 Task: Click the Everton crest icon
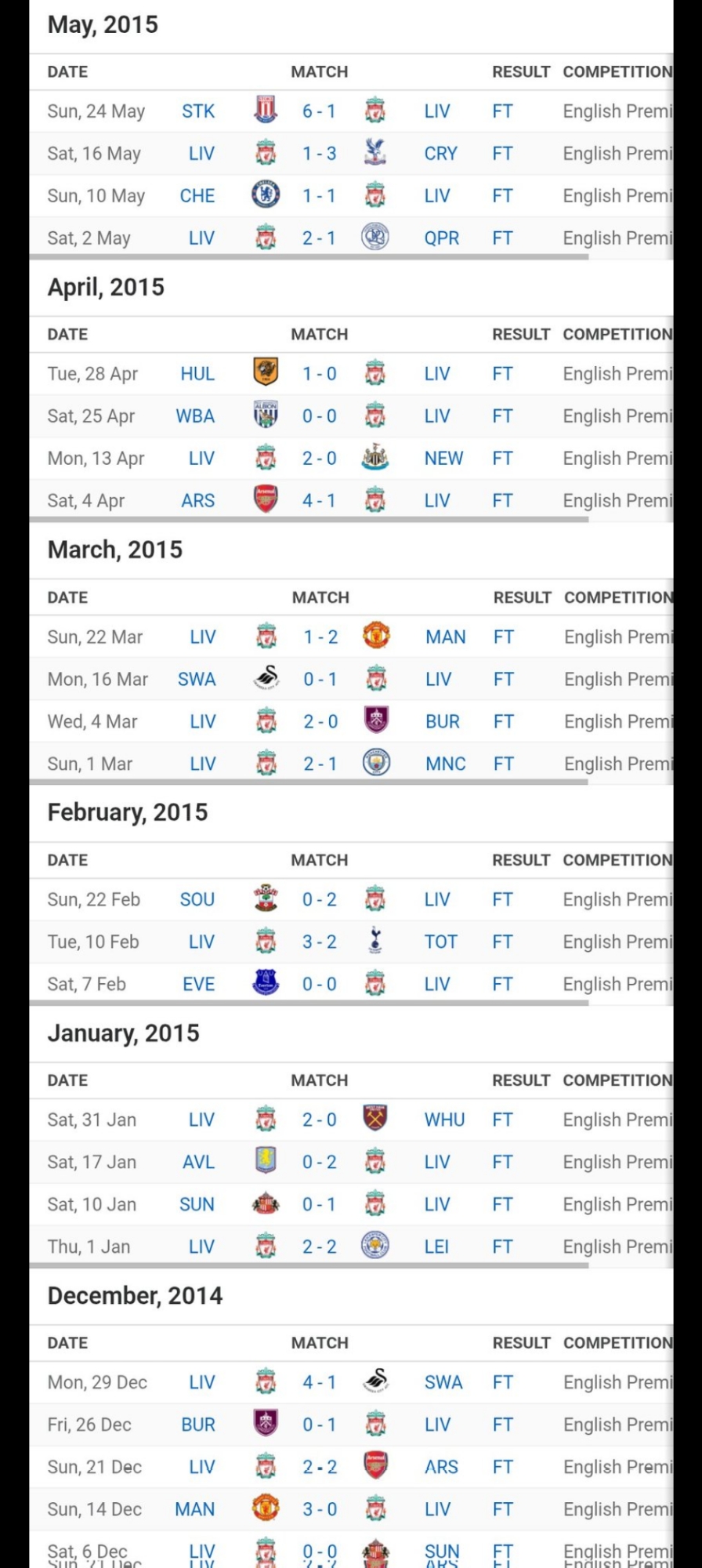coord(266,983)
